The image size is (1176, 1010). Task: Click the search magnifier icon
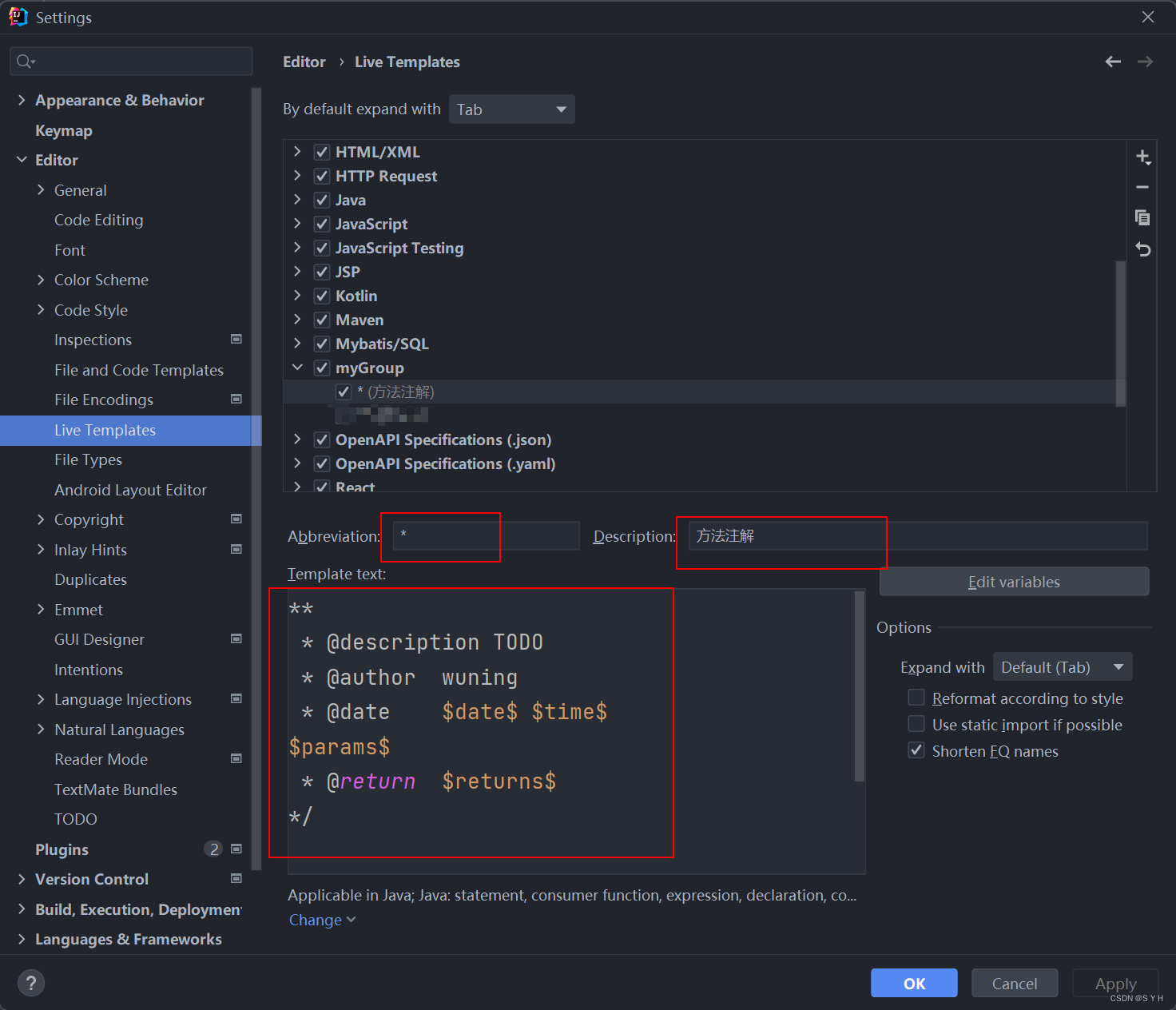pos(25,62)
